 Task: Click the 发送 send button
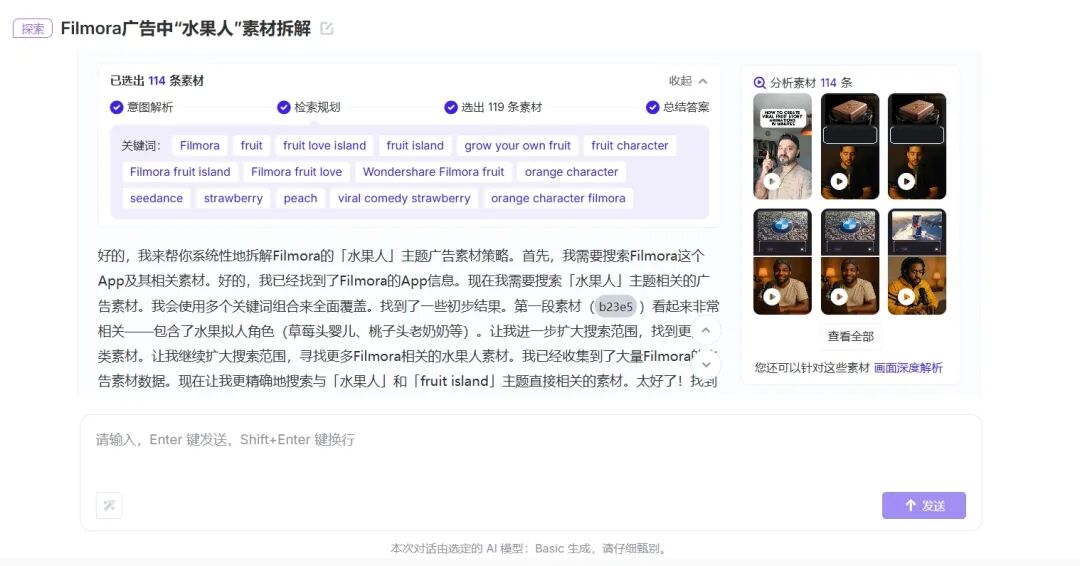click(924, 505)
